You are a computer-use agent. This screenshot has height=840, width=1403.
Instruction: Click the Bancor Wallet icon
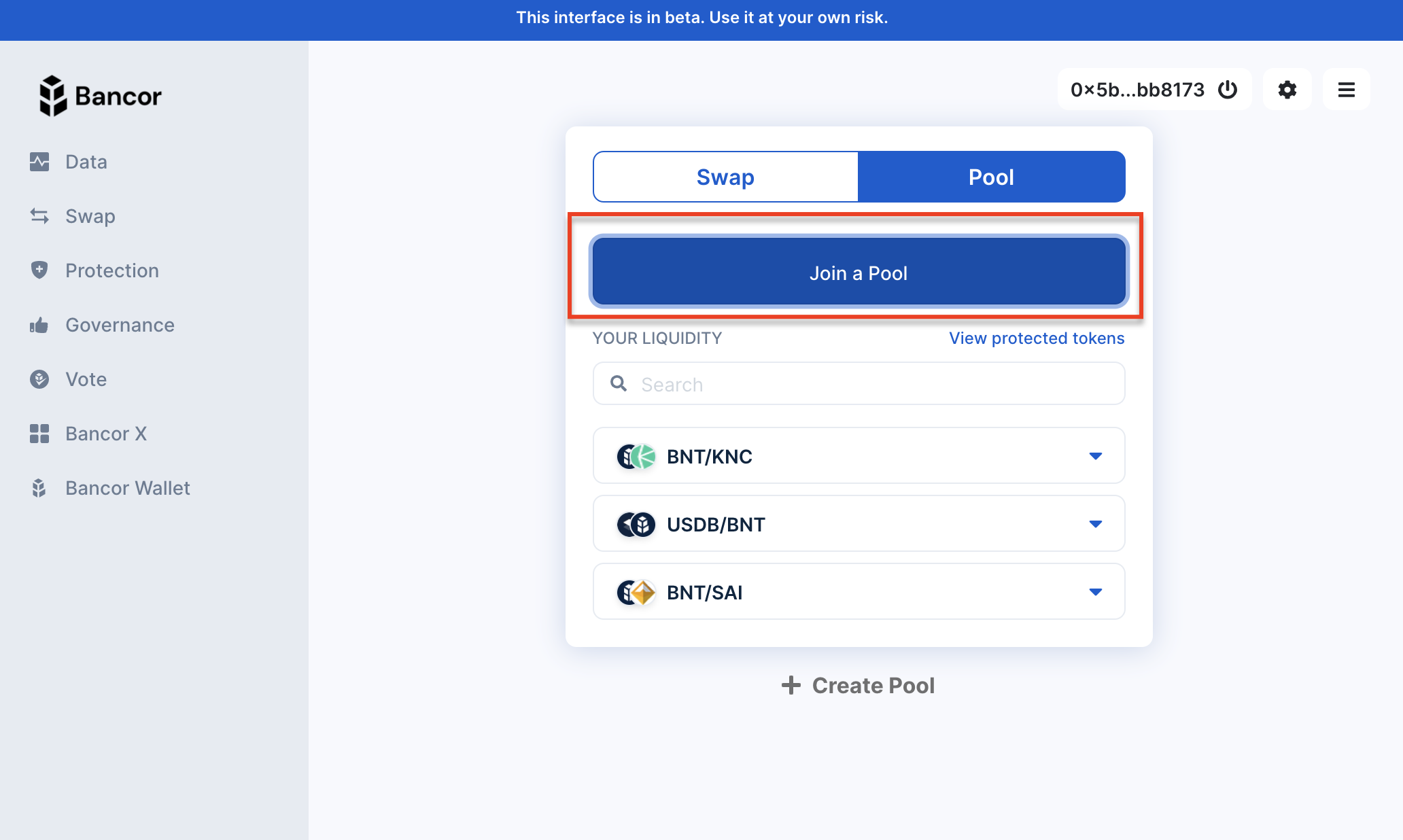(x=39, y=488)
